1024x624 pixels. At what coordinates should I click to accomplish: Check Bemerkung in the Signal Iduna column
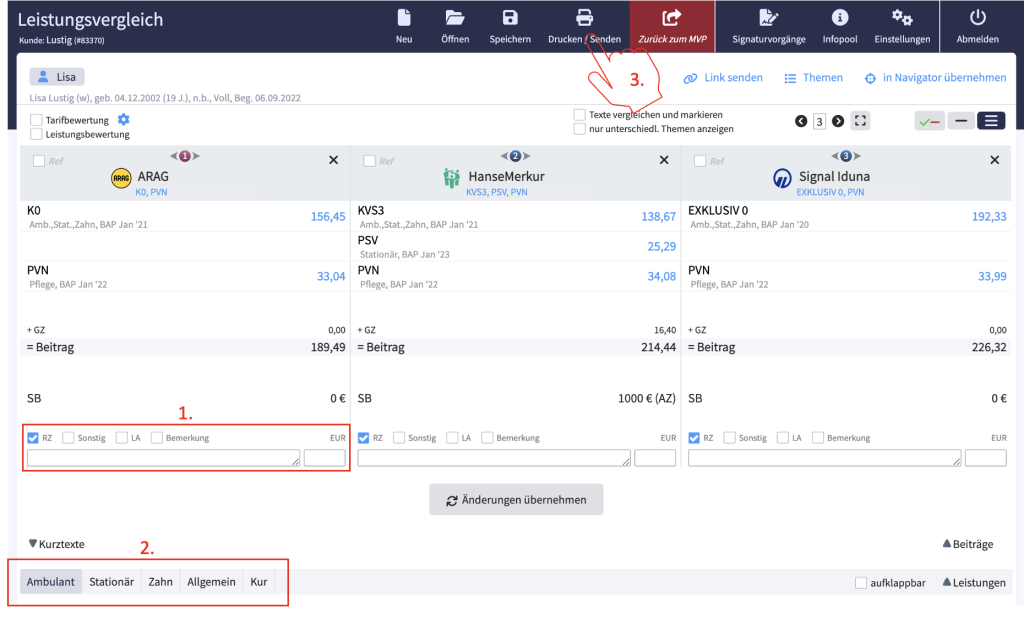point(818,437)
